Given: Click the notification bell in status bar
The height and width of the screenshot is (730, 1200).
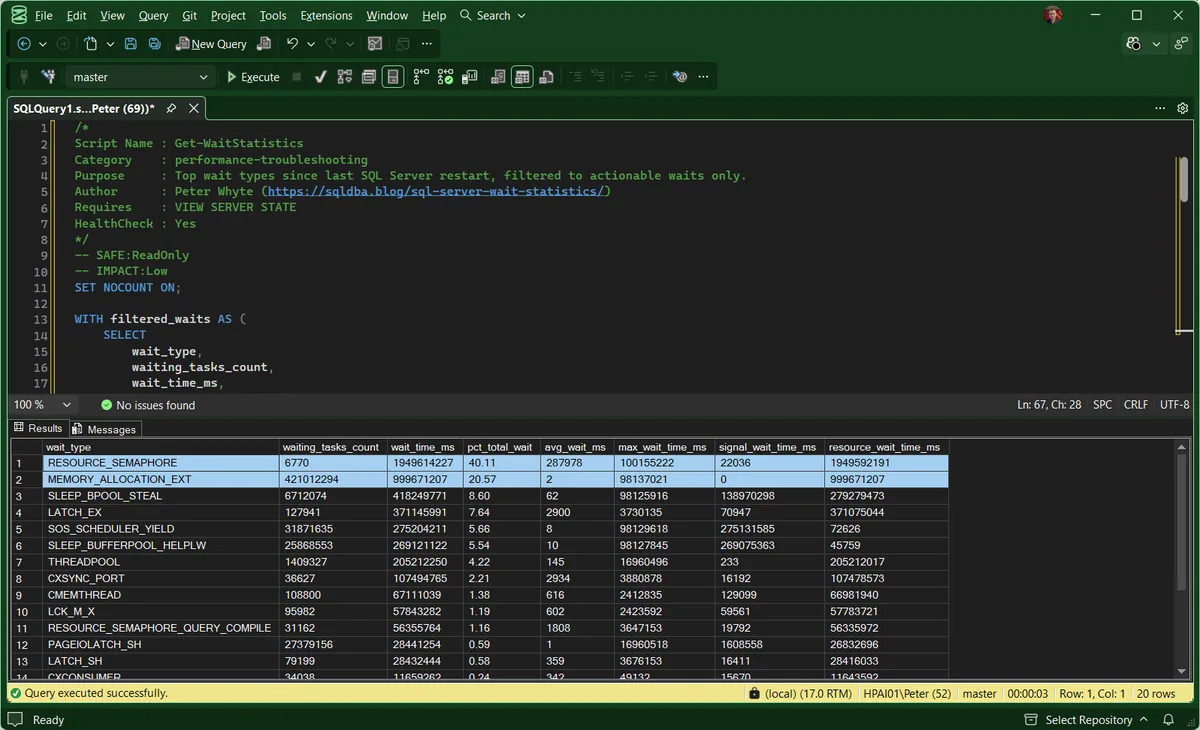Looking at the screenshot, I should click(1168, 720).
